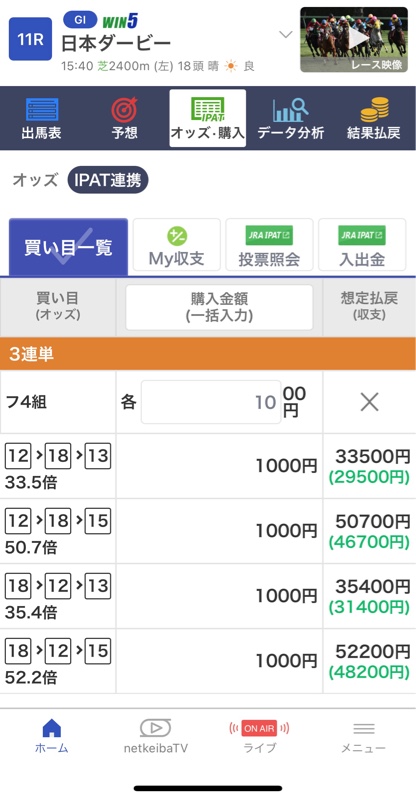The image size is (416, 800).
Task: Open the メニュー hamburger icon
Action: 363,729
